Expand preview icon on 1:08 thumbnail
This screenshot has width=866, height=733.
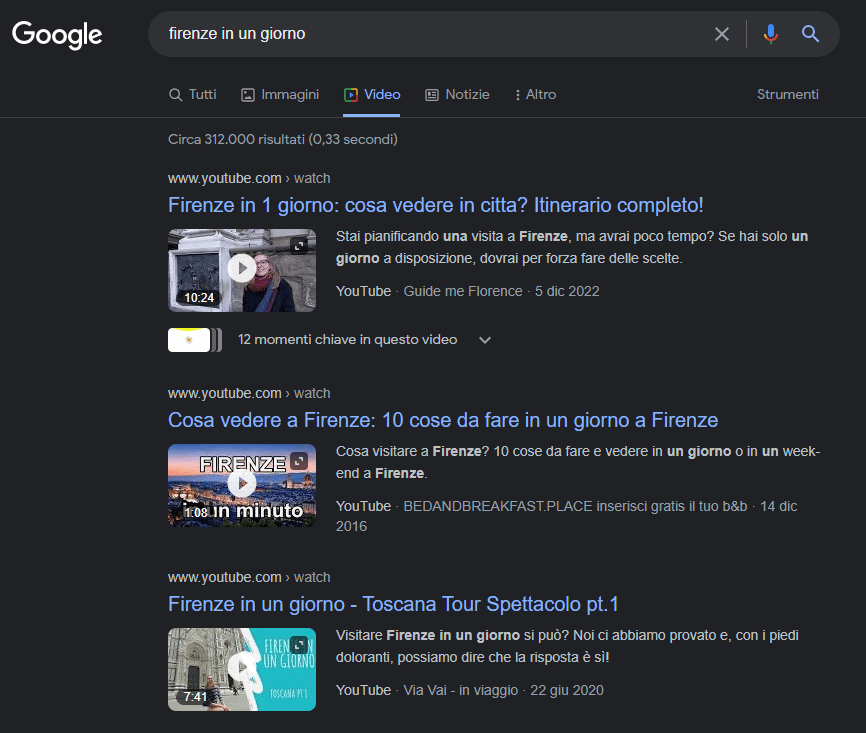tap(299, 460)
